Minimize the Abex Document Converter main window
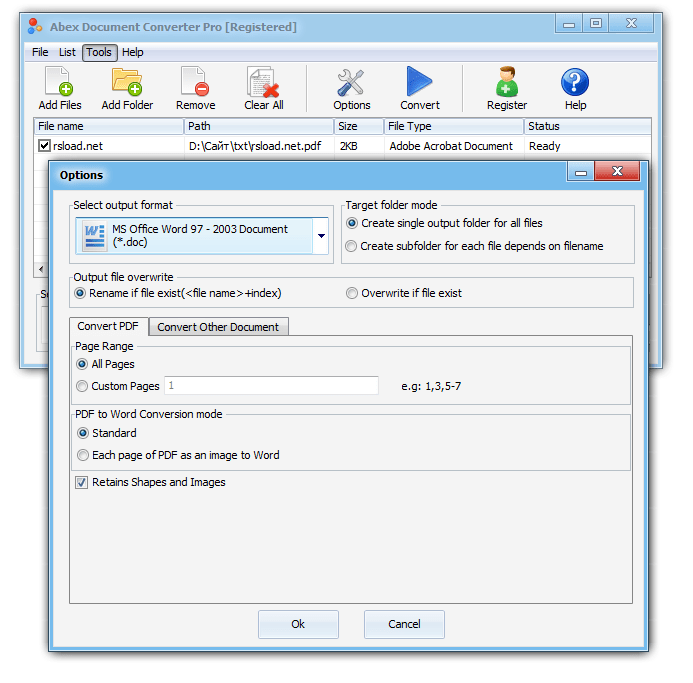The width and height of the screenshot is (693, 683). pyautogui.click(x=569, y=23)
